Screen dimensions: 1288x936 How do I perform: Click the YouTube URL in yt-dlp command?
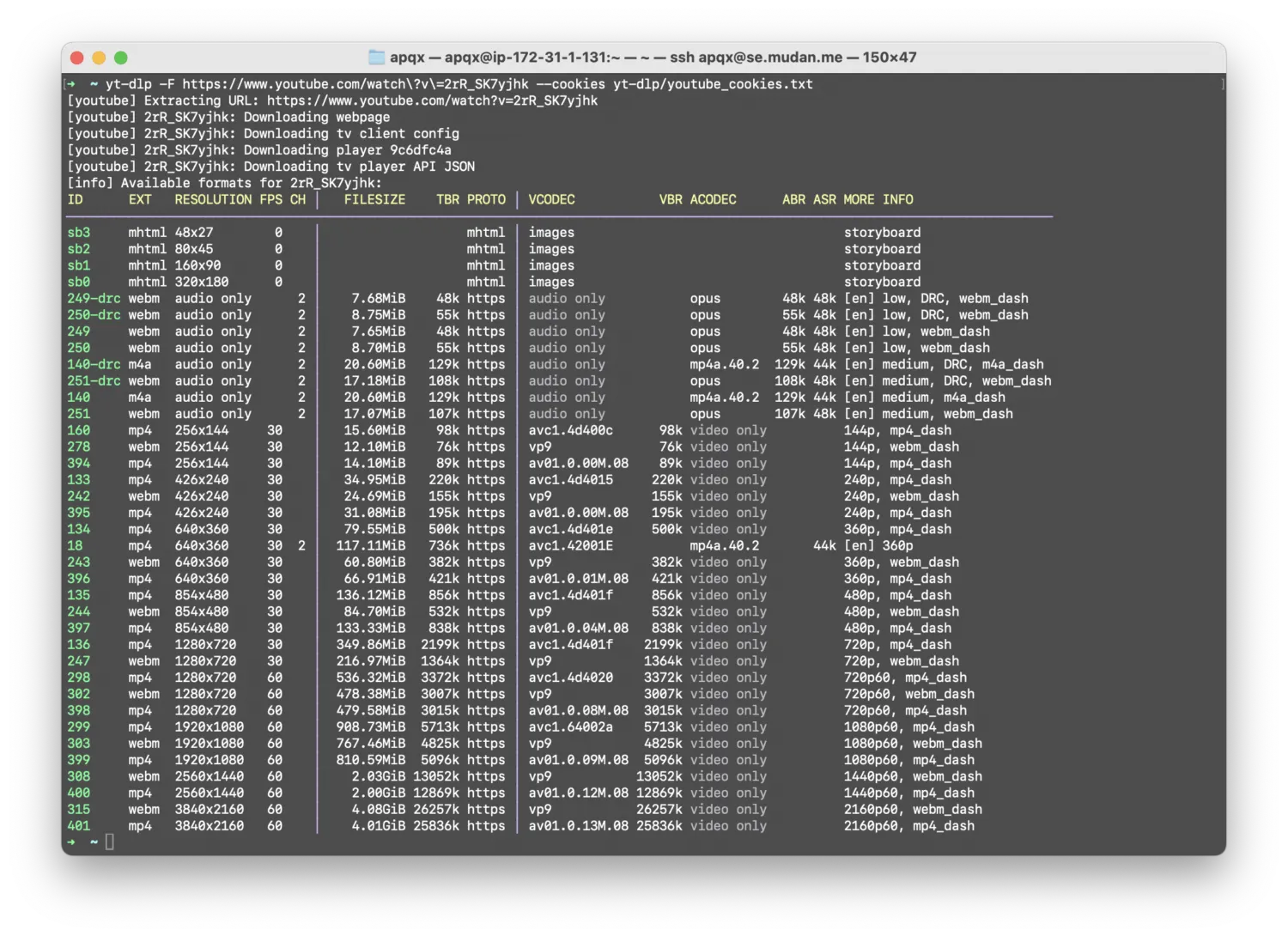[355, 84]
